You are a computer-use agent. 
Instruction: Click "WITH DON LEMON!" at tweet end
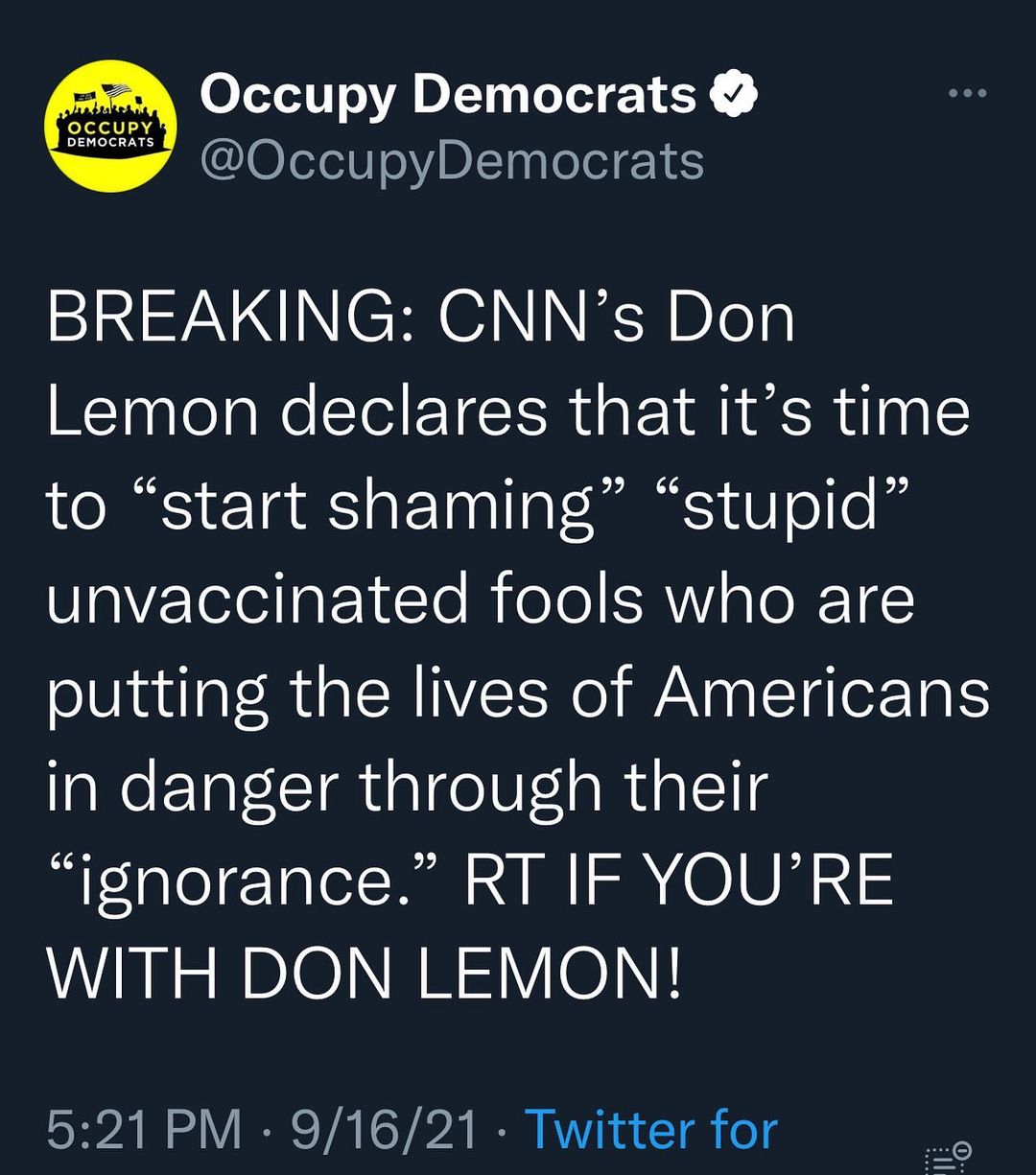[365, 975]
